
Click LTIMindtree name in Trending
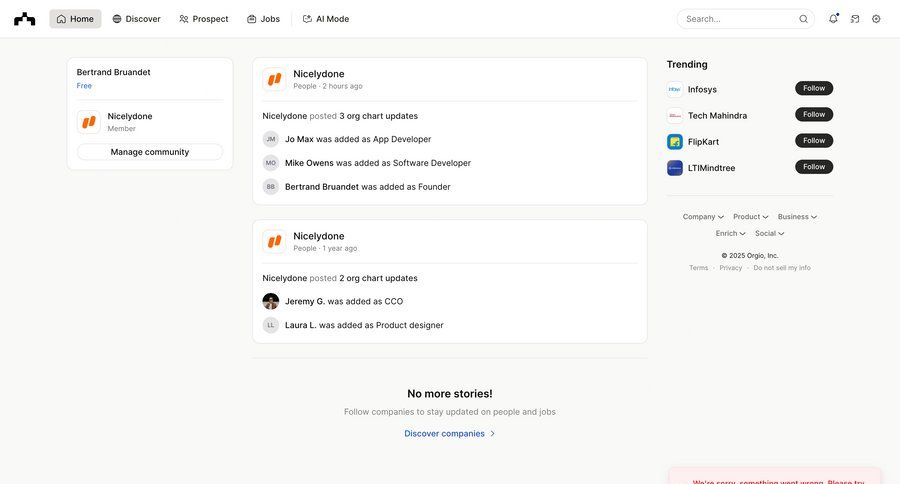tap(711, 168)
